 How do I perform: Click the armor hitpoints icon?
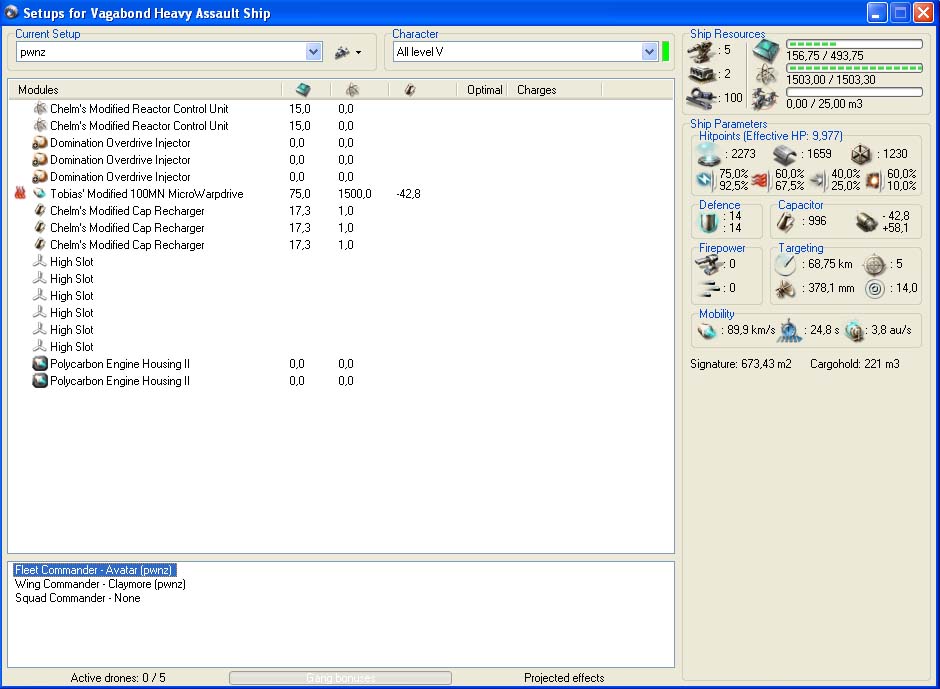pos(785,155)
